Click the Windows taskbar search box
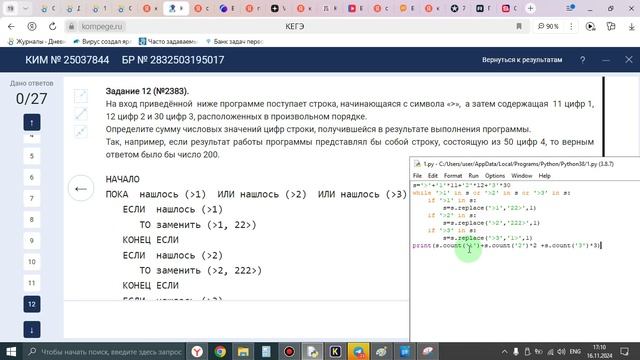The width and height of the screenshot is (640, 360). point(105,351)
